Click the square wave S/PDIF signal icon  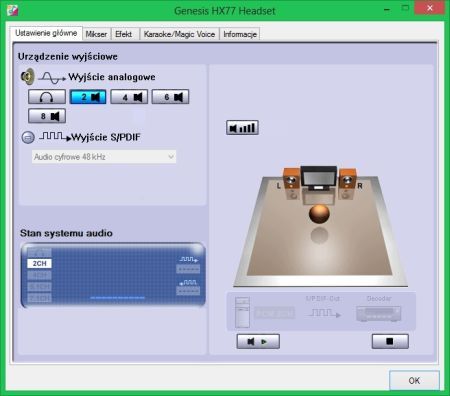55,136
